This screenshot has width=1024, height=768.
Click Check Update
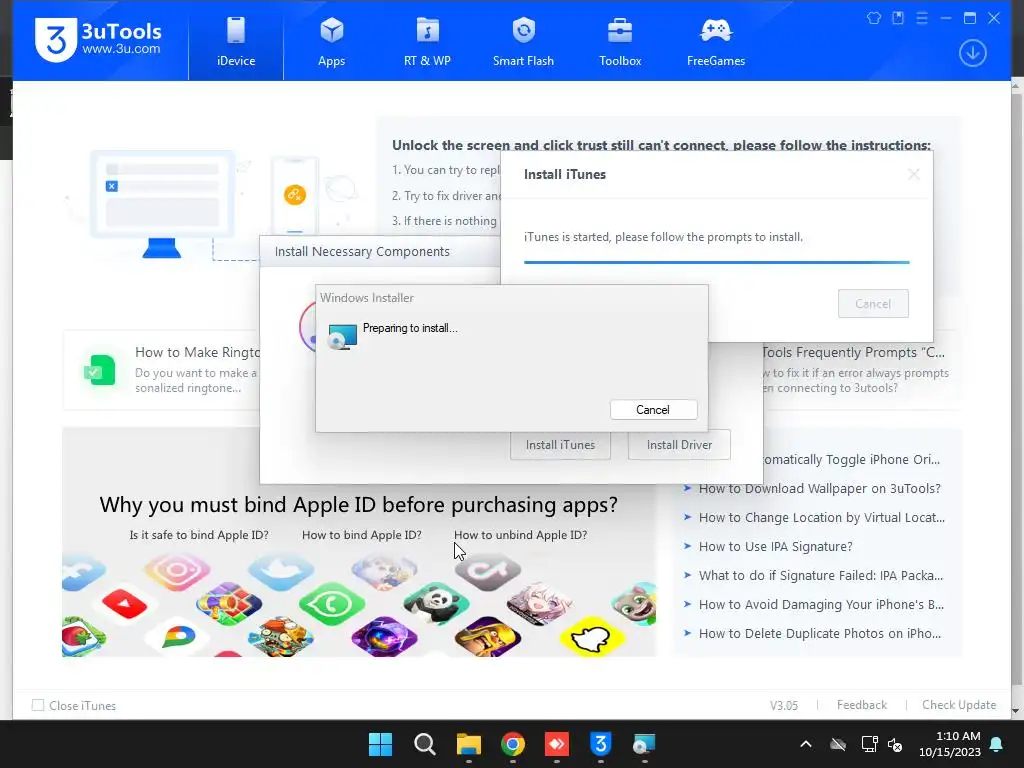pos(959,705)
